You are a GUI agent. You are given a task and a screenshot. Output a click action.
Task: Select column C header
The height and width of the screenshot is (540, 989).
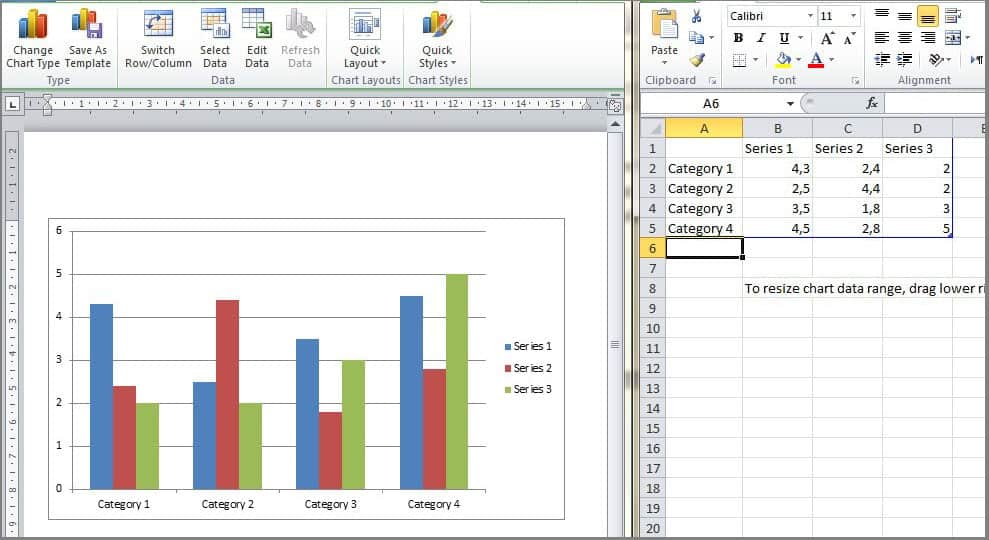pyautogui.click(x=847, y=129)
